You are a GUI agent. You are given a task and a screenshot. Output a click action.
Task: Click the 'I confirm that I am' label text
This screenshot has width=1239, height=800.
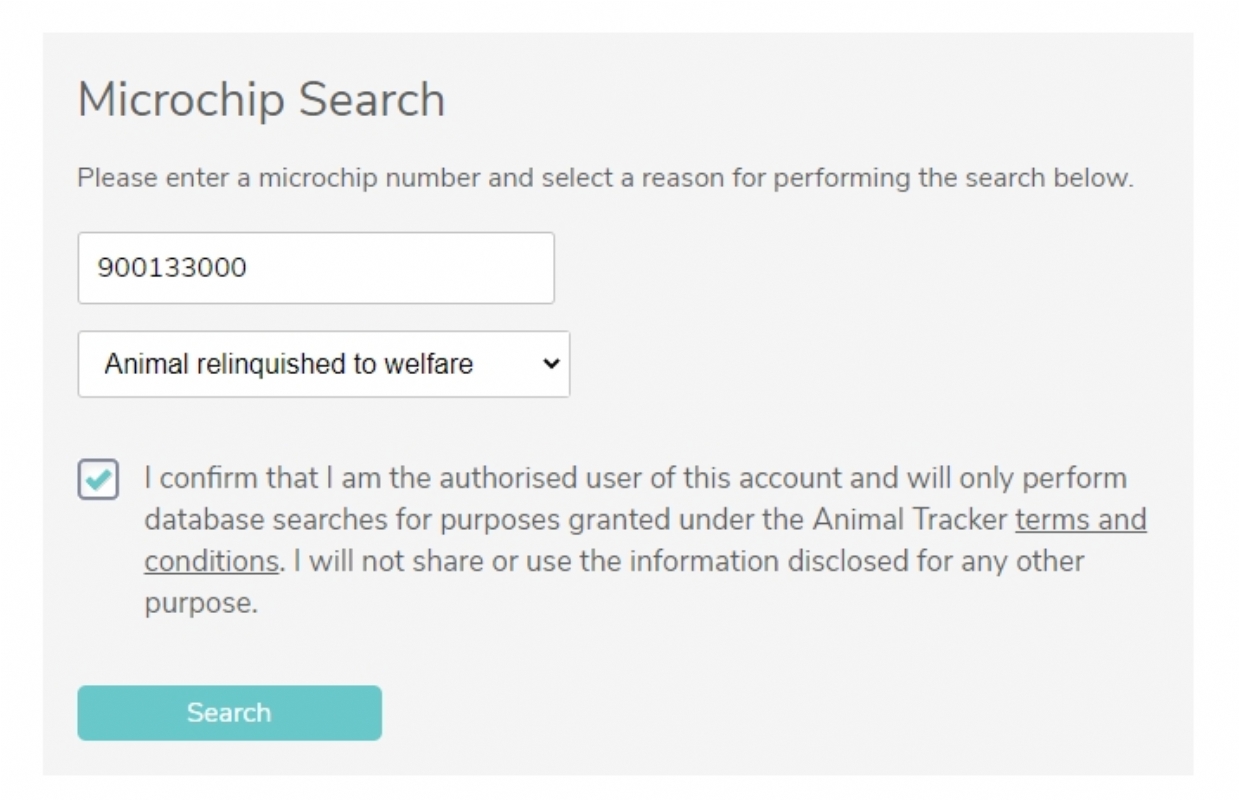coord(260,478)
